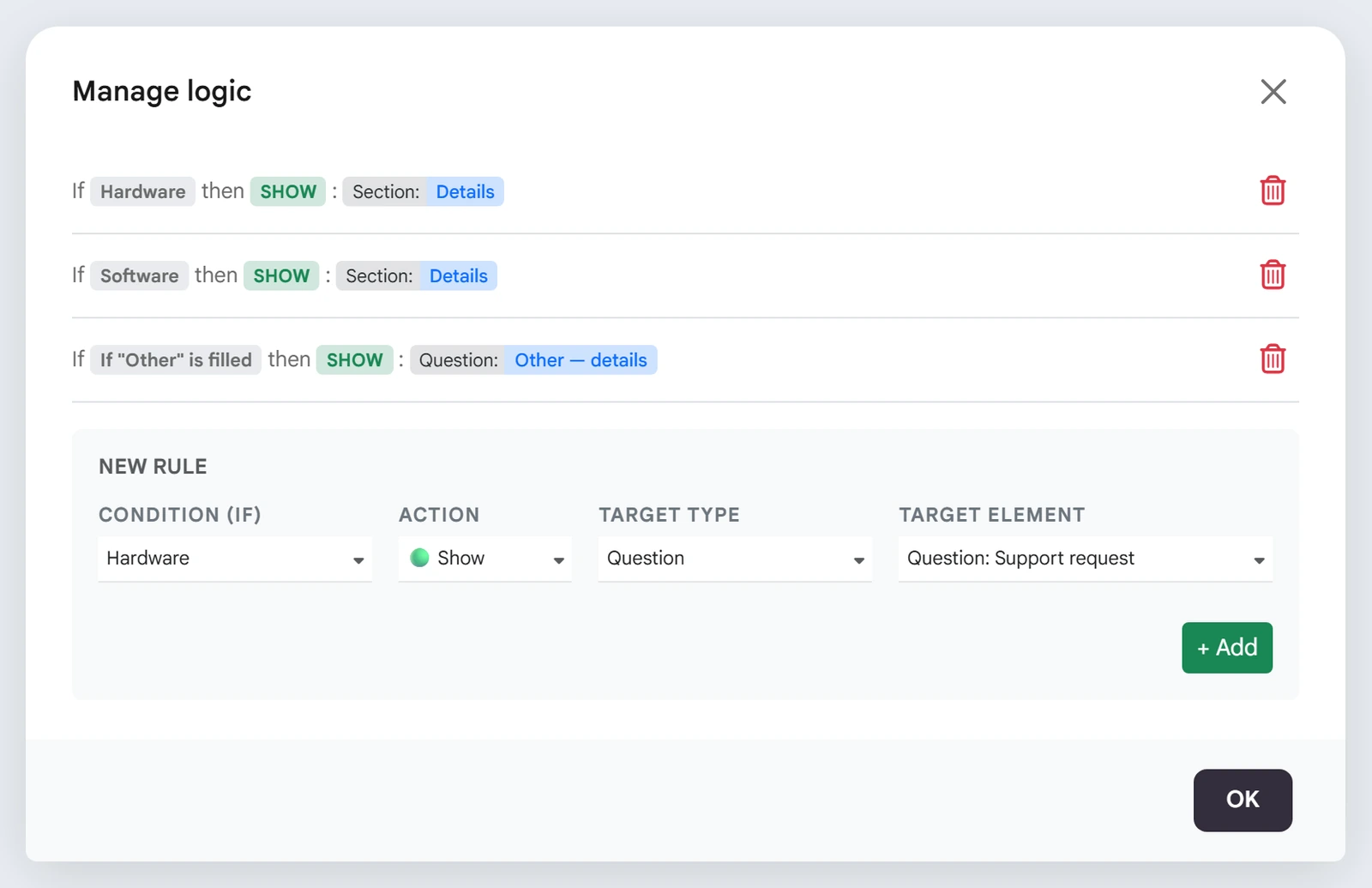The width and height of the screenshot is (1372, 888).
Task: Click the SHOW badge in Software rule
Action: pos(281,275)
